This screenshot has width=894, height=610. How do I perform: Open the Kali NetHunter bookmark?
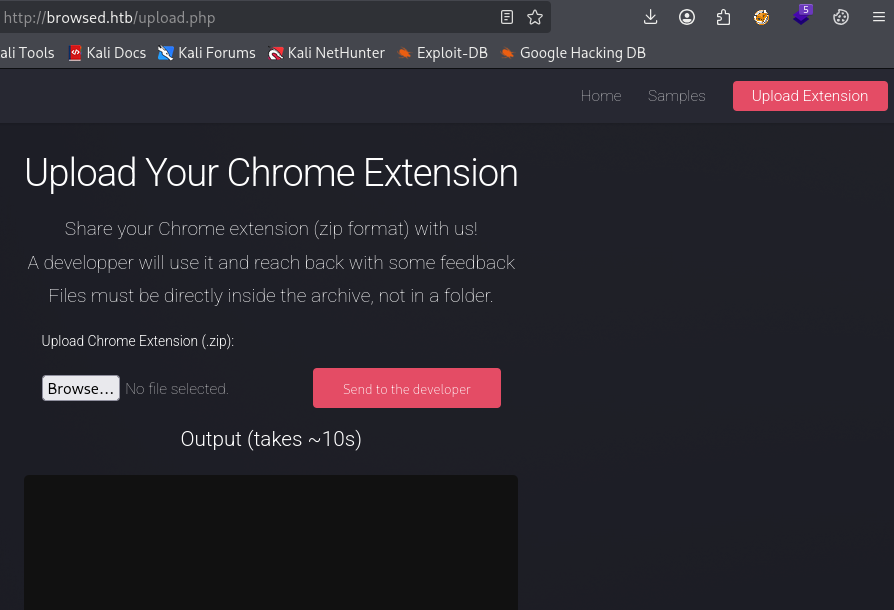click(x=326, y=53)
